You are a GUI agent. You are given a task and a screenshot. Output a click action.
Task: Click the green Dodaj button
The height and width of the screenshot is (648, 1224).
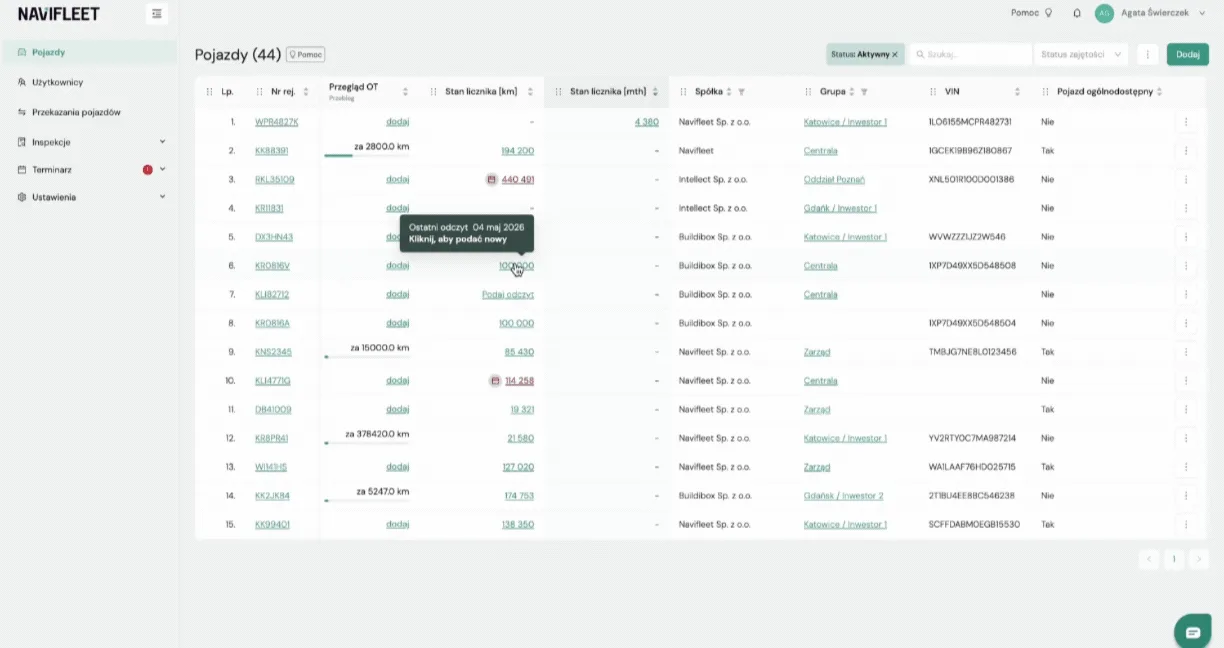point(1188,54)
